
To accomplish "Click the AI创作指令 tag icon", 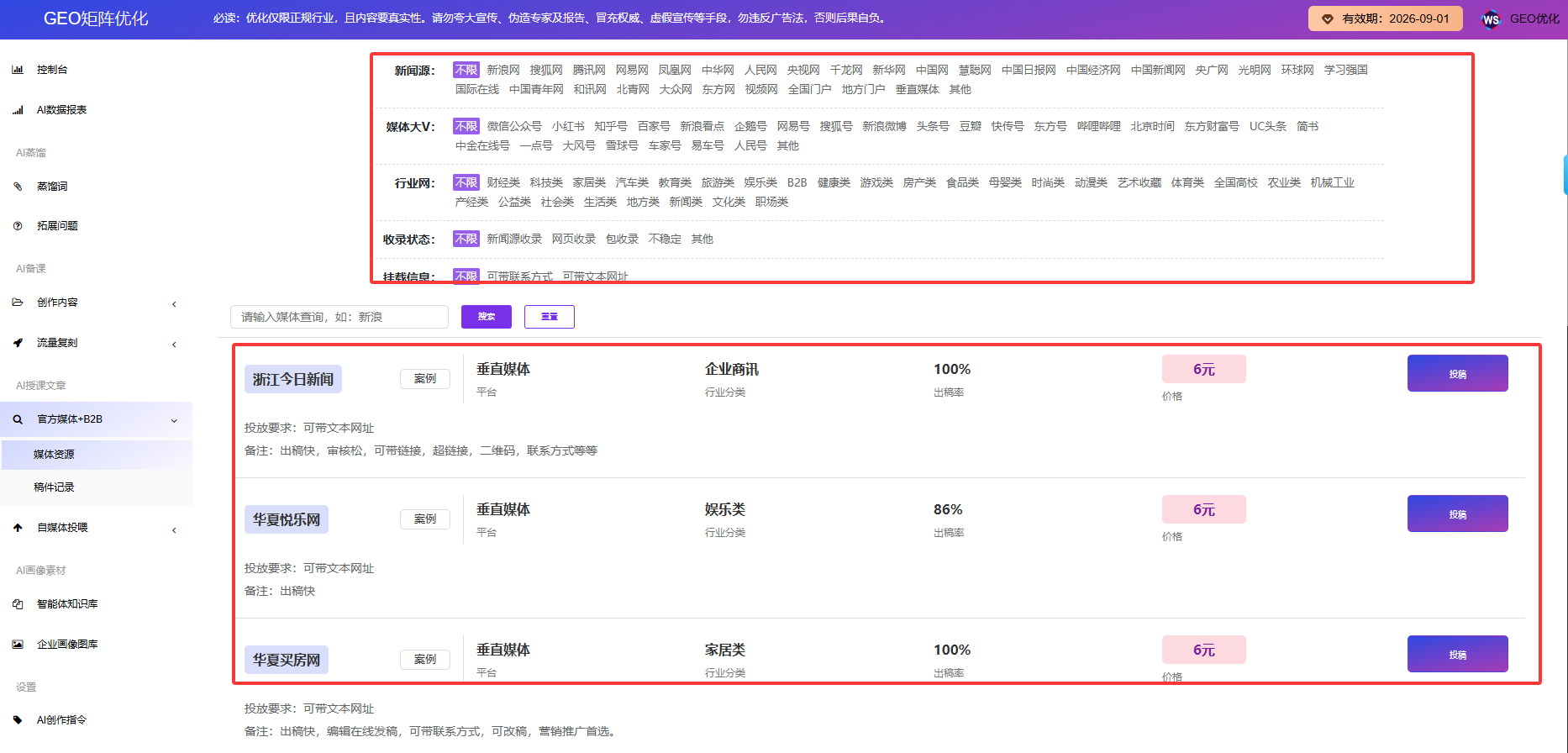I will point(18,720).
